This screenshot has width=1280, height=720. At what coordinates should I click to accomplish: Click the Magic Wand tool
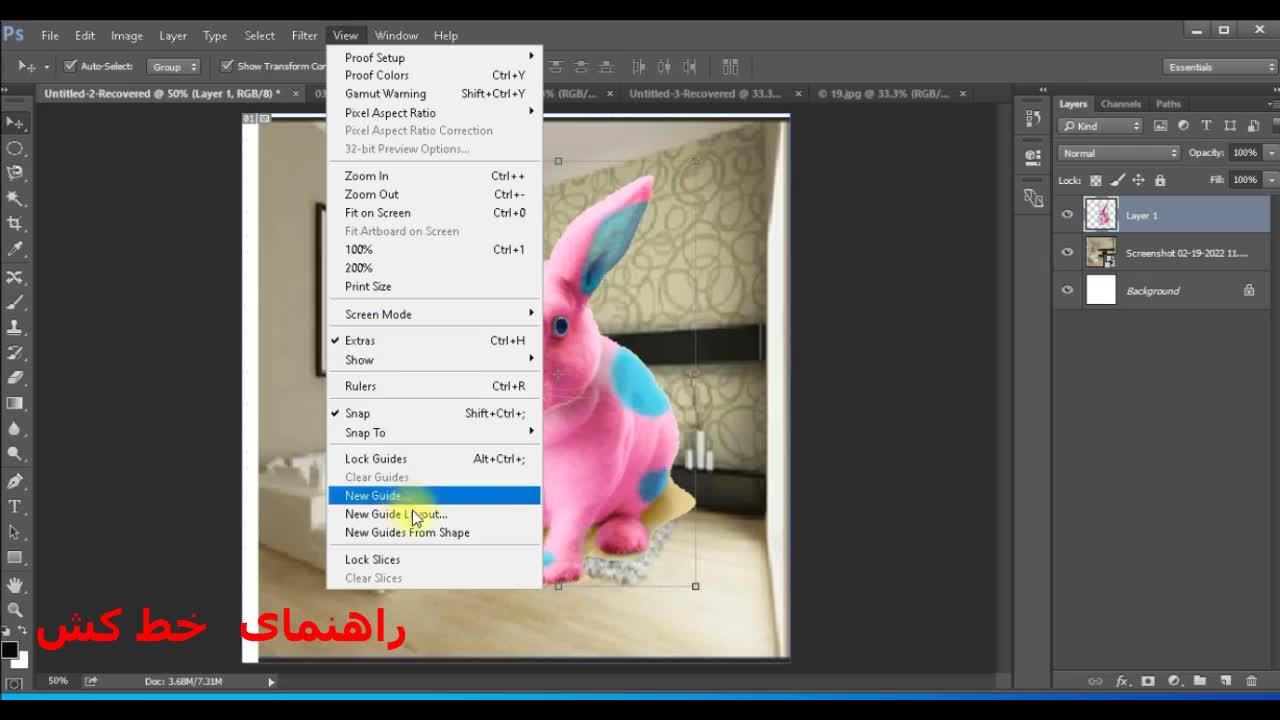(x=15, y=198)
